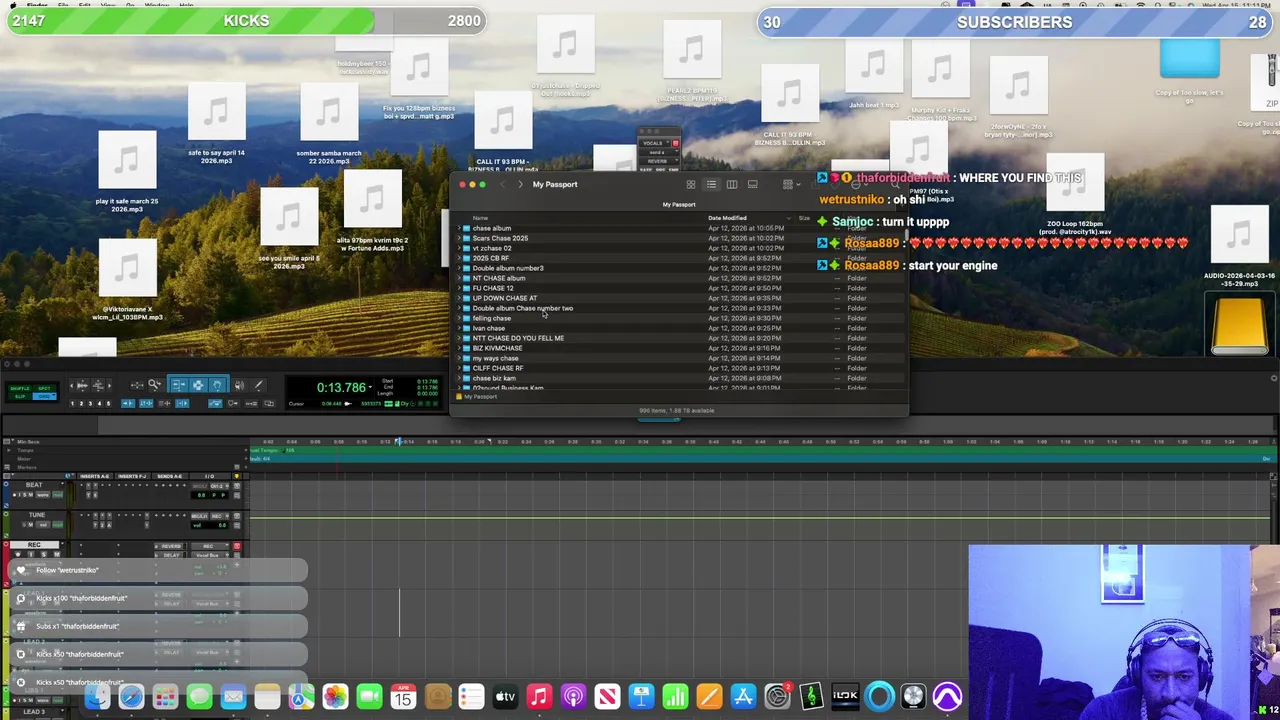Expand the Tempo ruler
1280x720 pixels.
[7, 450]
